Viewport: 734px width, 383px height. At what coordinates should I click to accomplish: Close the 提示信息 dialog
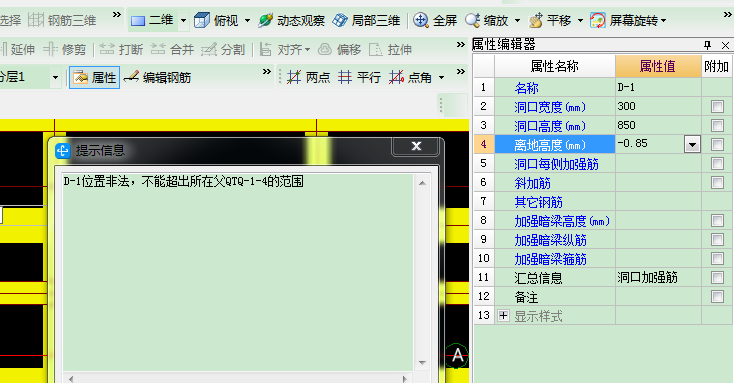(x=416, y=146)
